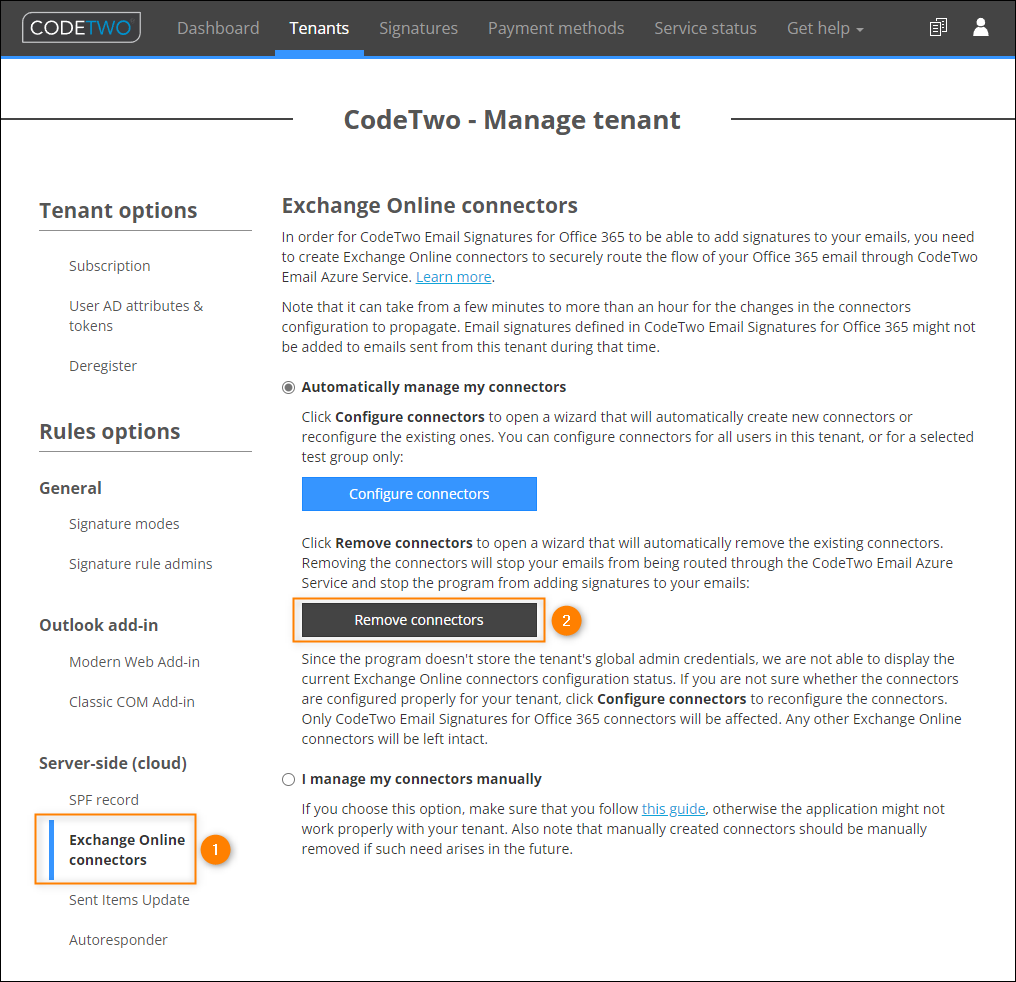Click the 'Configure connectors' button
1016x982 pixels.
pos(419,493)
